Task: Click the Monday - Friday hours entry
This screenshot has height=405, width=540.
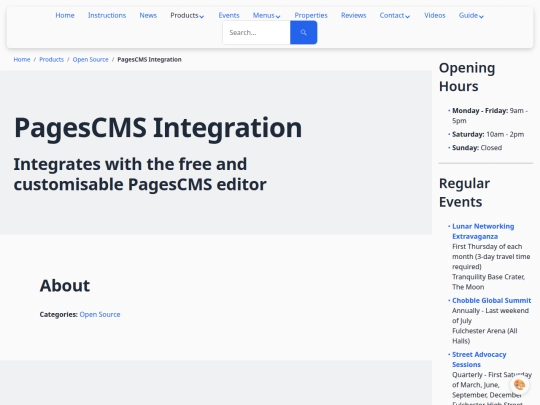Action: 490,116
